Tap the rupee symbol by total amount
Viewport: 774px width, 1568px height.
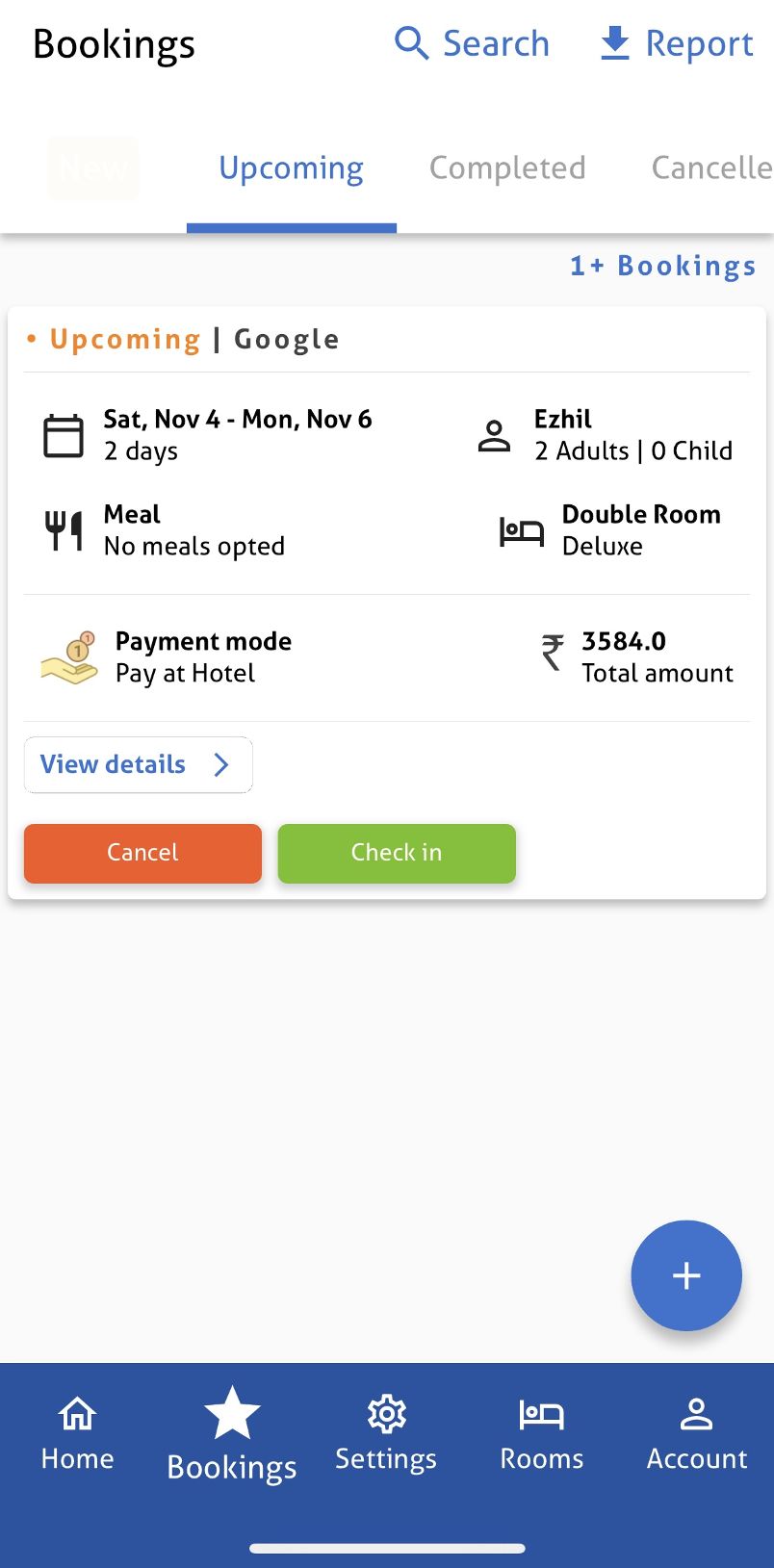(x=553, y=652)
